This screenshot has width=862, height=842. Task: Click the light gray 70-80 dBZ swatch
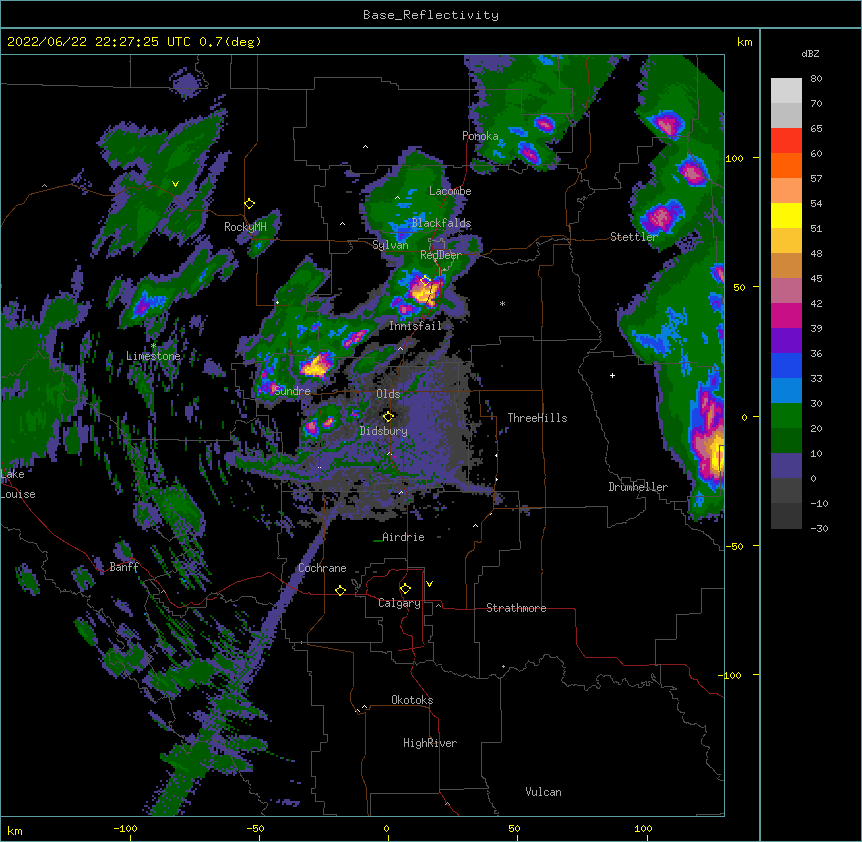point(786,91)
